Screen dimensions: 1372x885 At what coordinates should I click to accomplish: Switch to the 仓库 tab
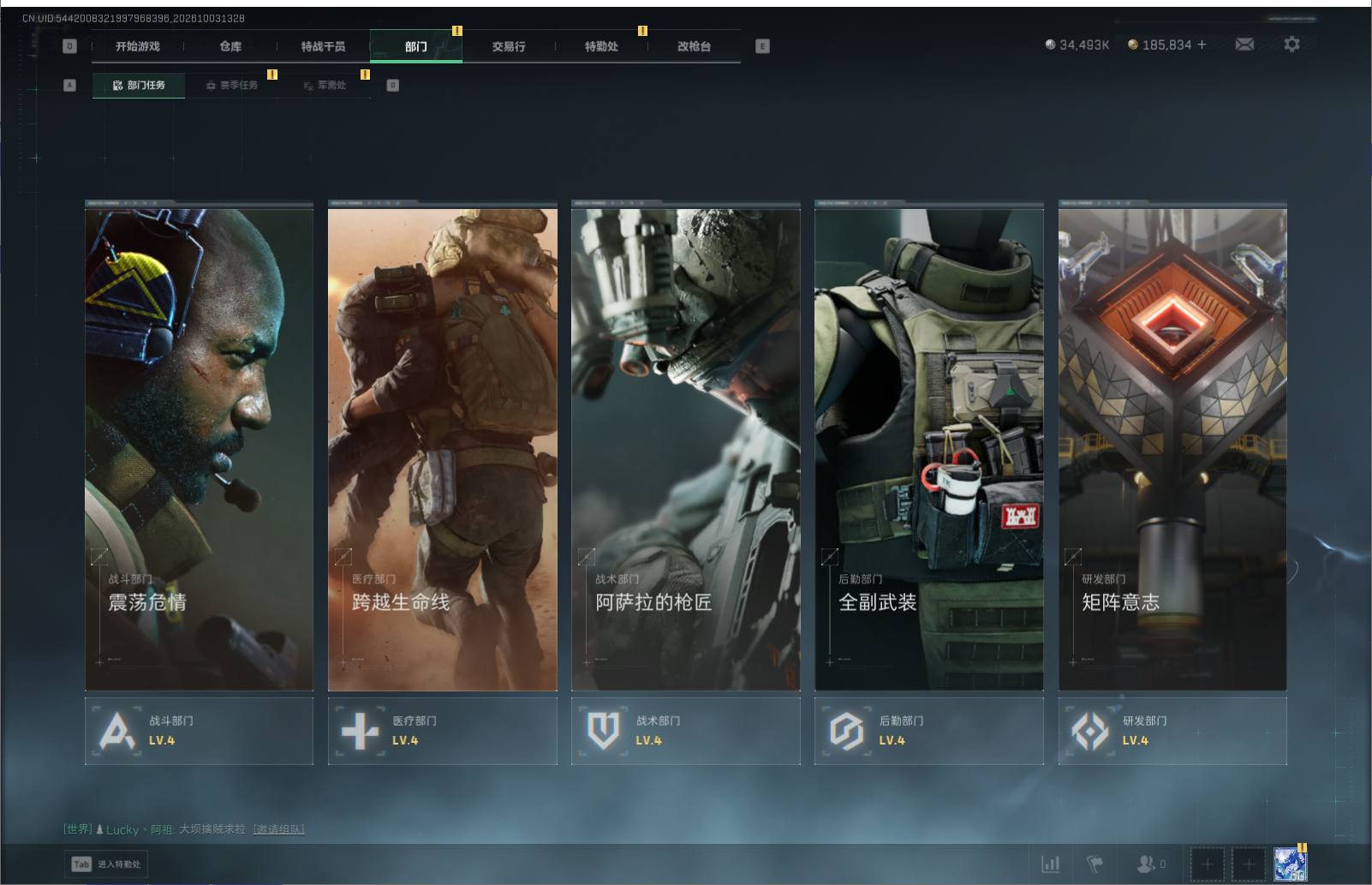230,46
